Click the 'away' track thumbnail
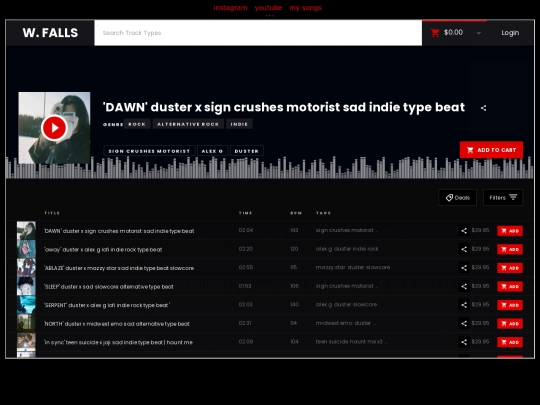Screen dimensions: 540x405 (x=26, y=249)
